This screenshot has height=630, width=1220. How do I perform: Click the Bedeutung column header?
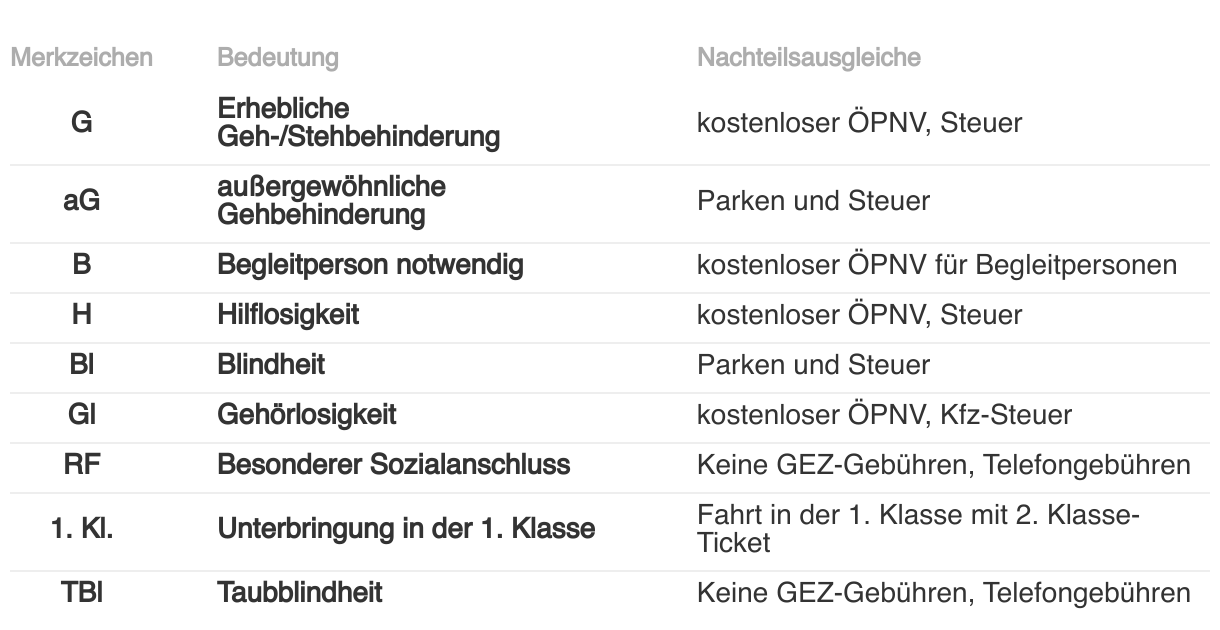click(277, 58)
